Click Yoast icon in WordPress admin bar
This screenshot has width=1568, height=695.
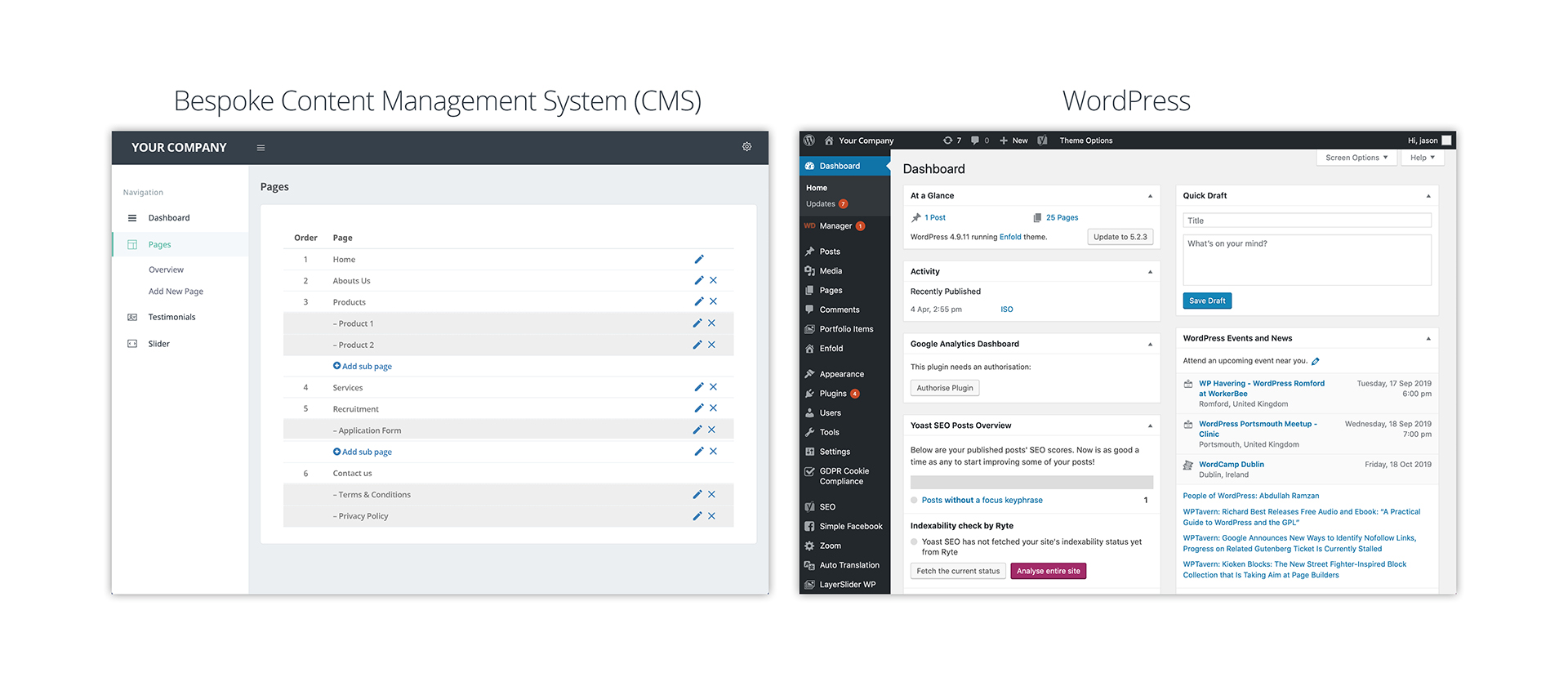tap(1042, 140)
